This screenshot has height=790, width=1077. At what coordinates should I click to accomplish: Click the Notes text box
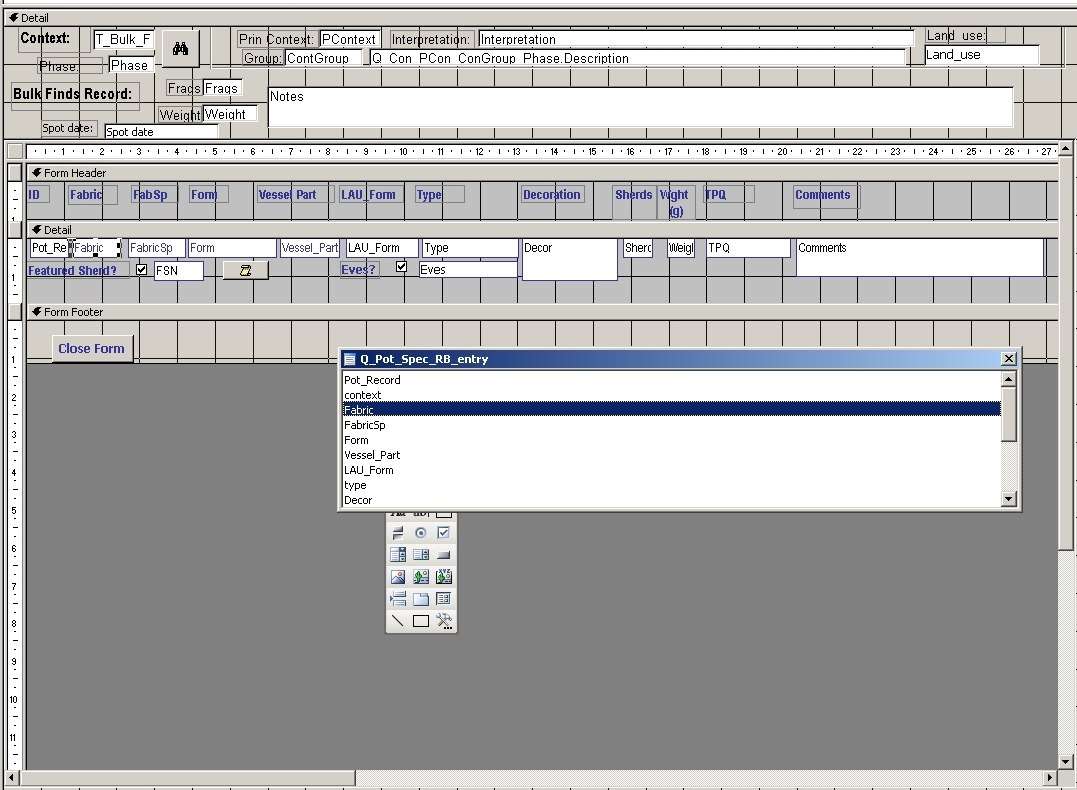(x=640, y=107)
